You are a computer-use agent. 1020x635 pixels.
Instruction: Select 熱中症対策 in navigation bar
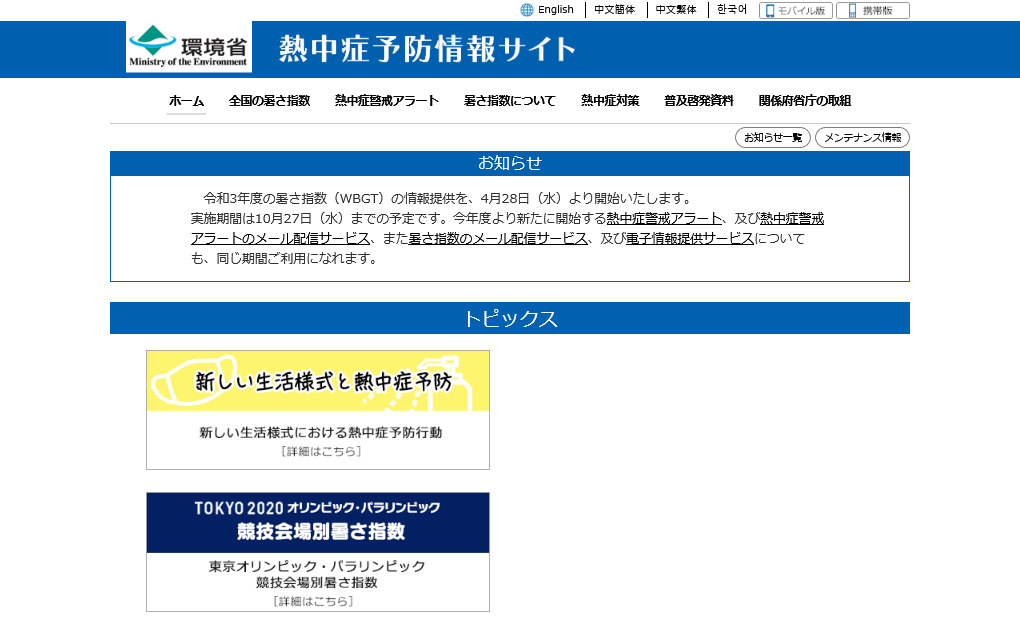click(610, 101)
